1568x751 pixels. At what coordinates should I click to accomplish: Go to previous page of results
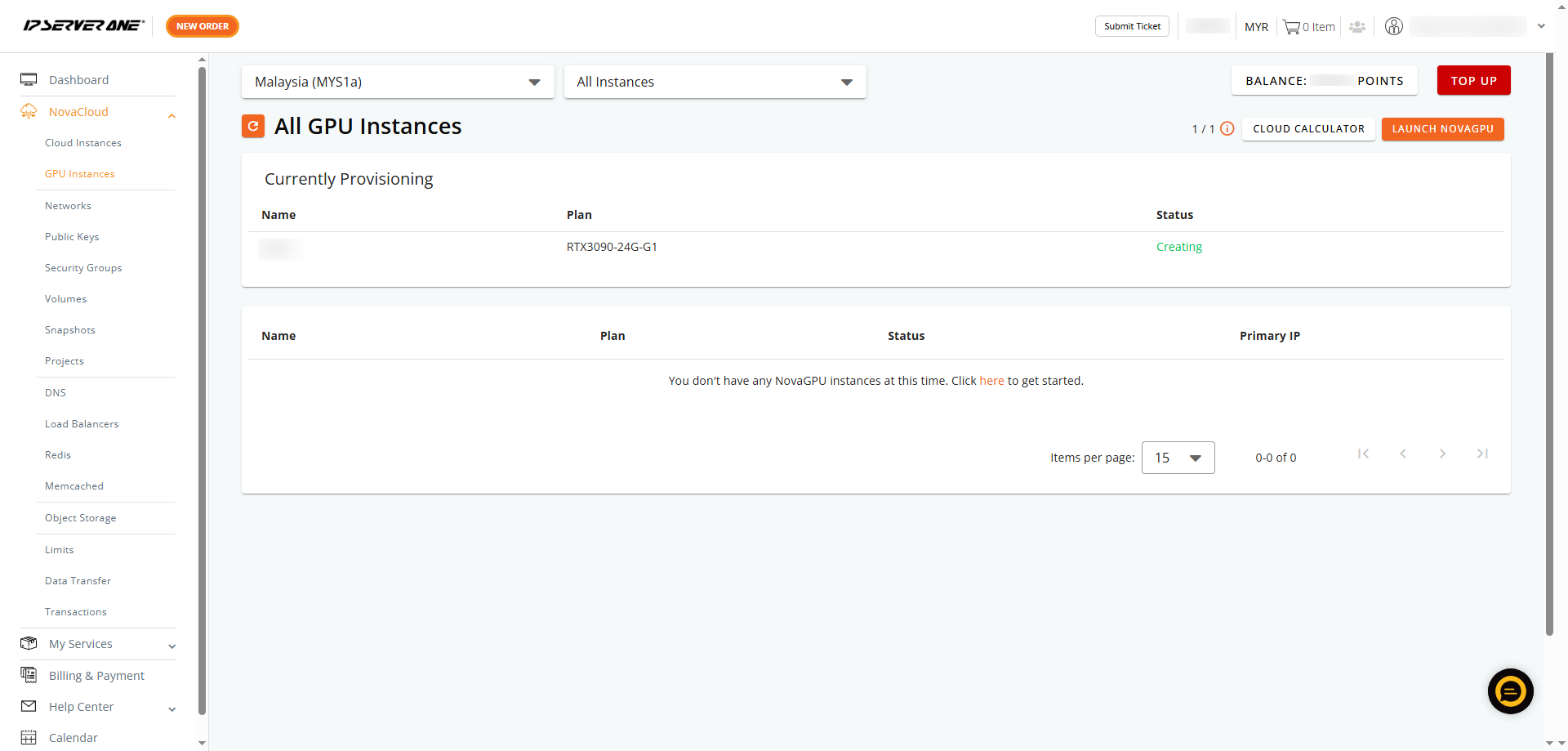click(1403, 454)
